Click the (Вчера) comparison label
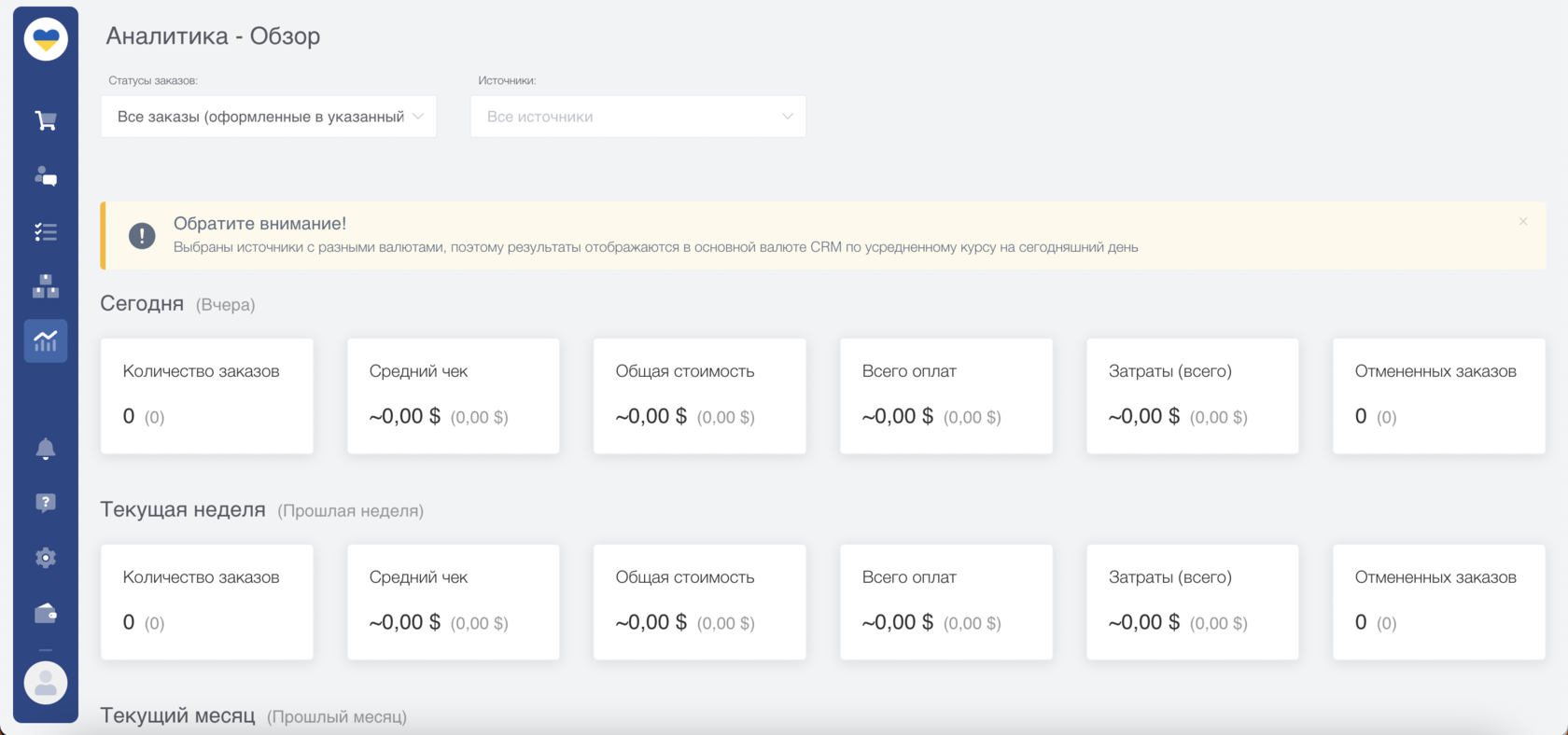 (x=226, y=305)
